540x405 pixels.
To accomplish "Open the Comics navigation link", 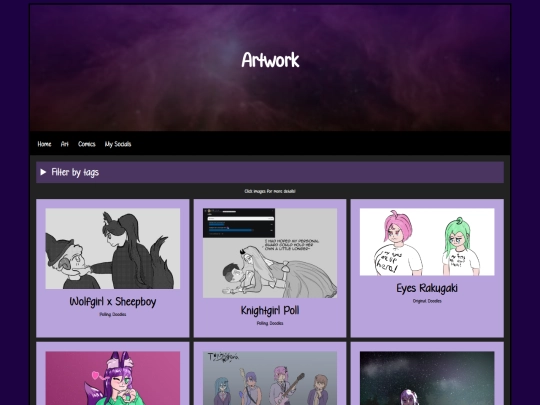I will pyautogui.click(x=87, y=144).
